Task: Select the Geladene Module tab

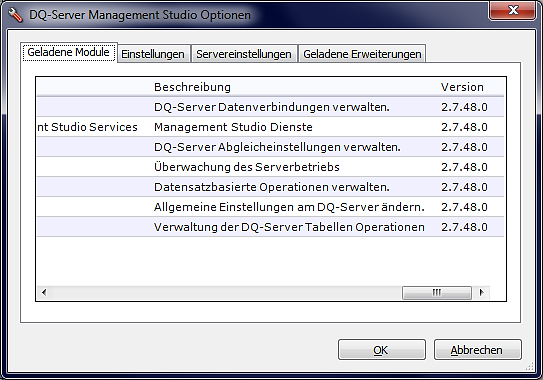Action: click(x=69, y=53)
